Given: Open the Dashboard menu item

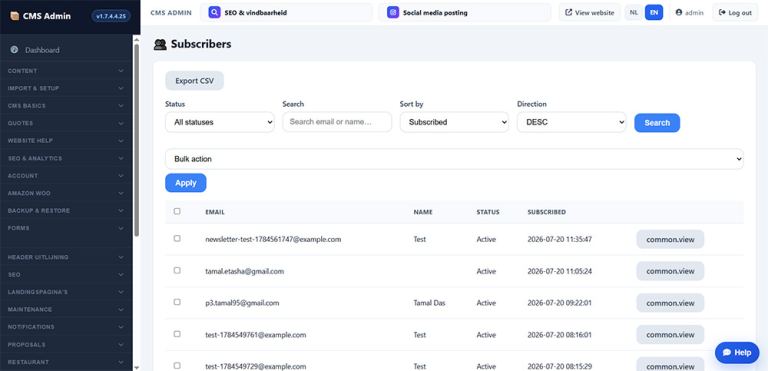Looking at the screenshot, I should click(x=66, y=50).
